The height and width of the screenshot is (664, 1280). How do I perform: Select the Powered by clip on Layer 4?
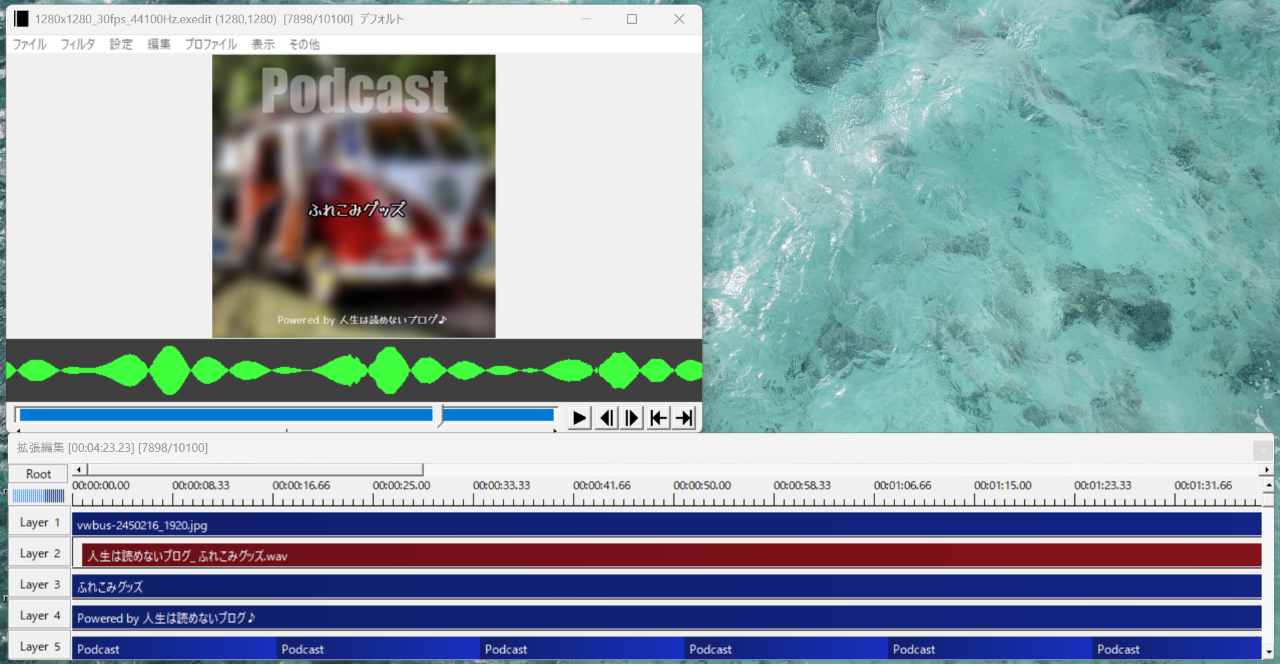coord(667,618)
